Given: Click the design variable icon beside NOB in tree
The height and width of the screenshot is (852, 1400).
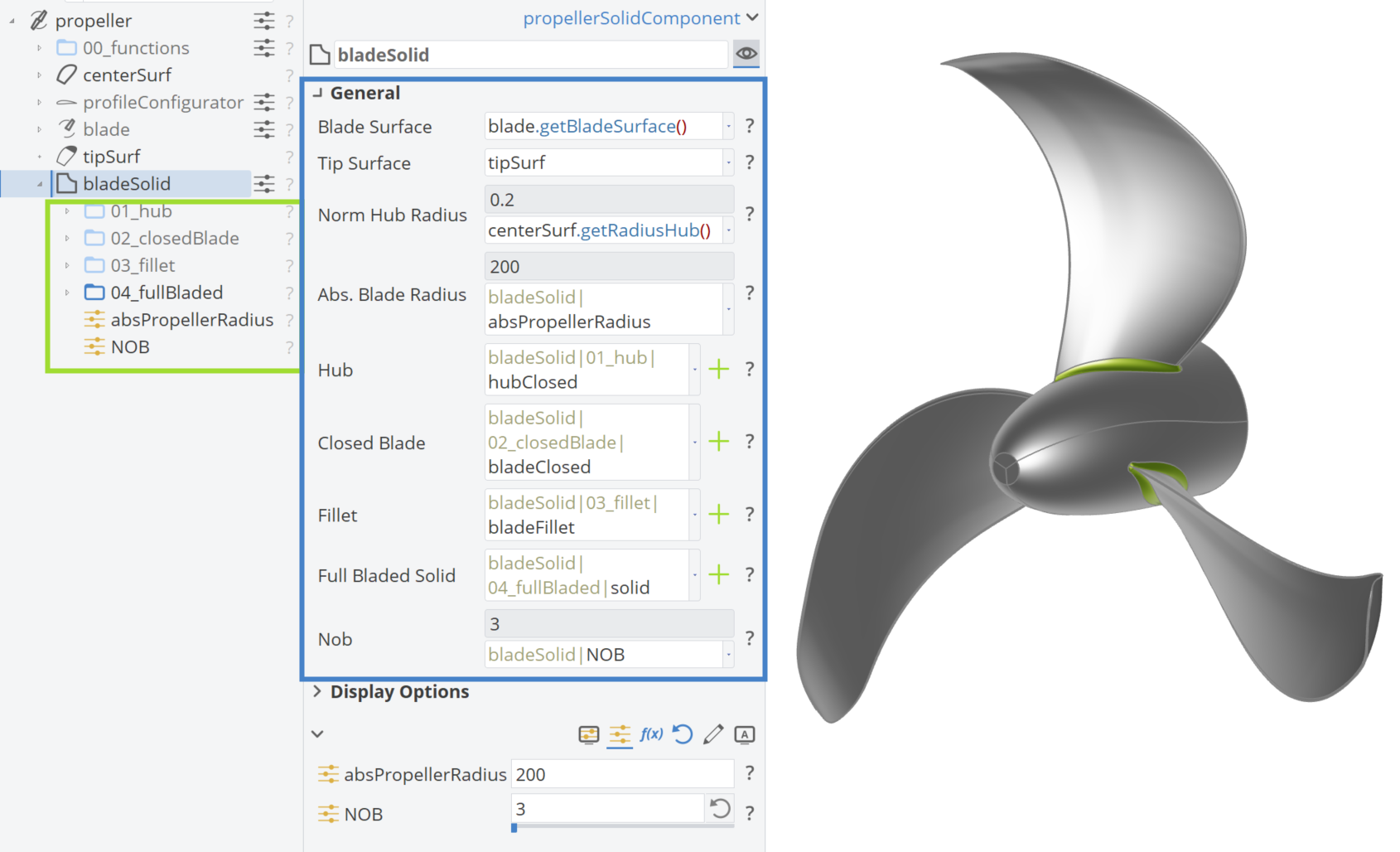Looking at the screenshot, I should click(94, 346).
